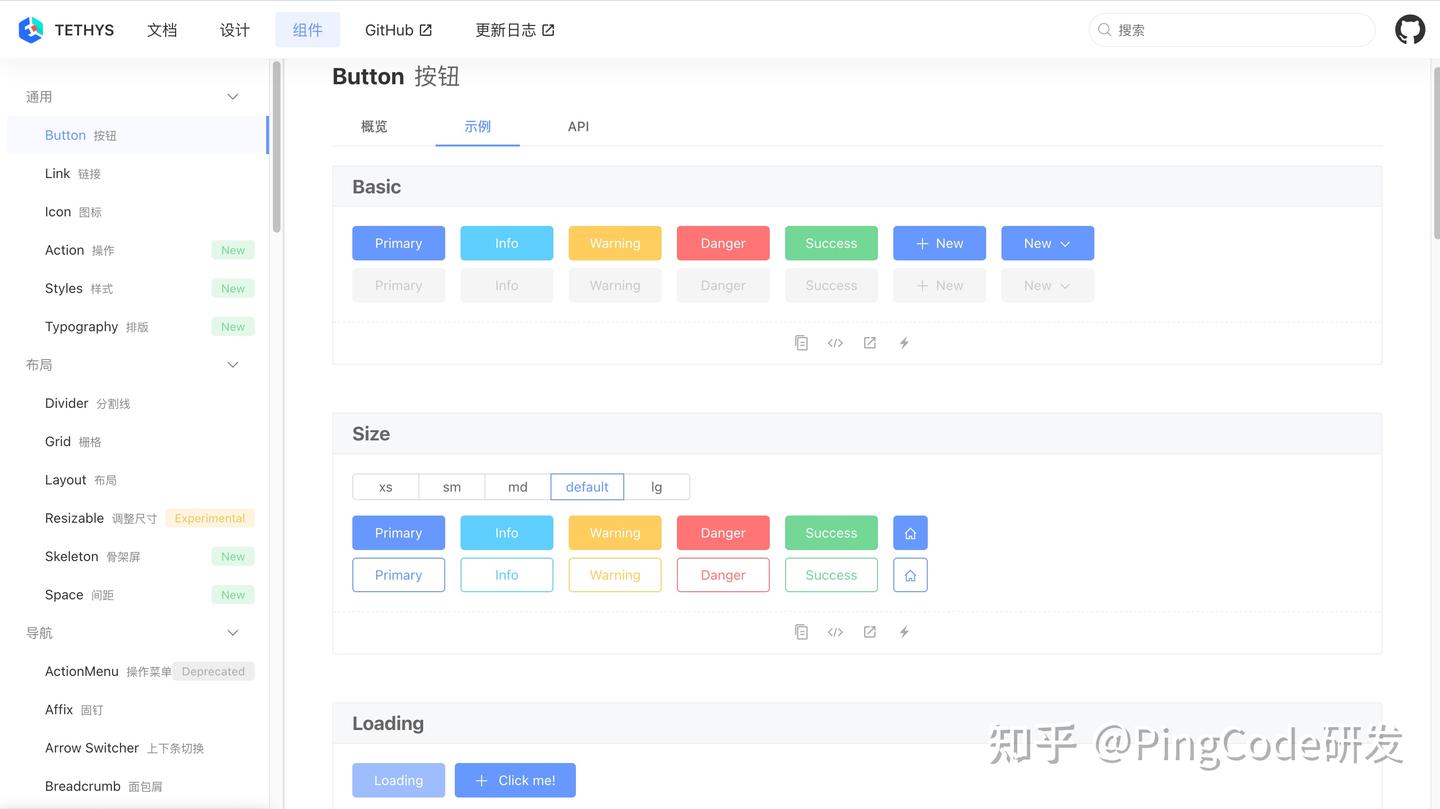1440x809 pixels.
Task: Open the GitHub text link in navbar
Action: tap(398, 30)
